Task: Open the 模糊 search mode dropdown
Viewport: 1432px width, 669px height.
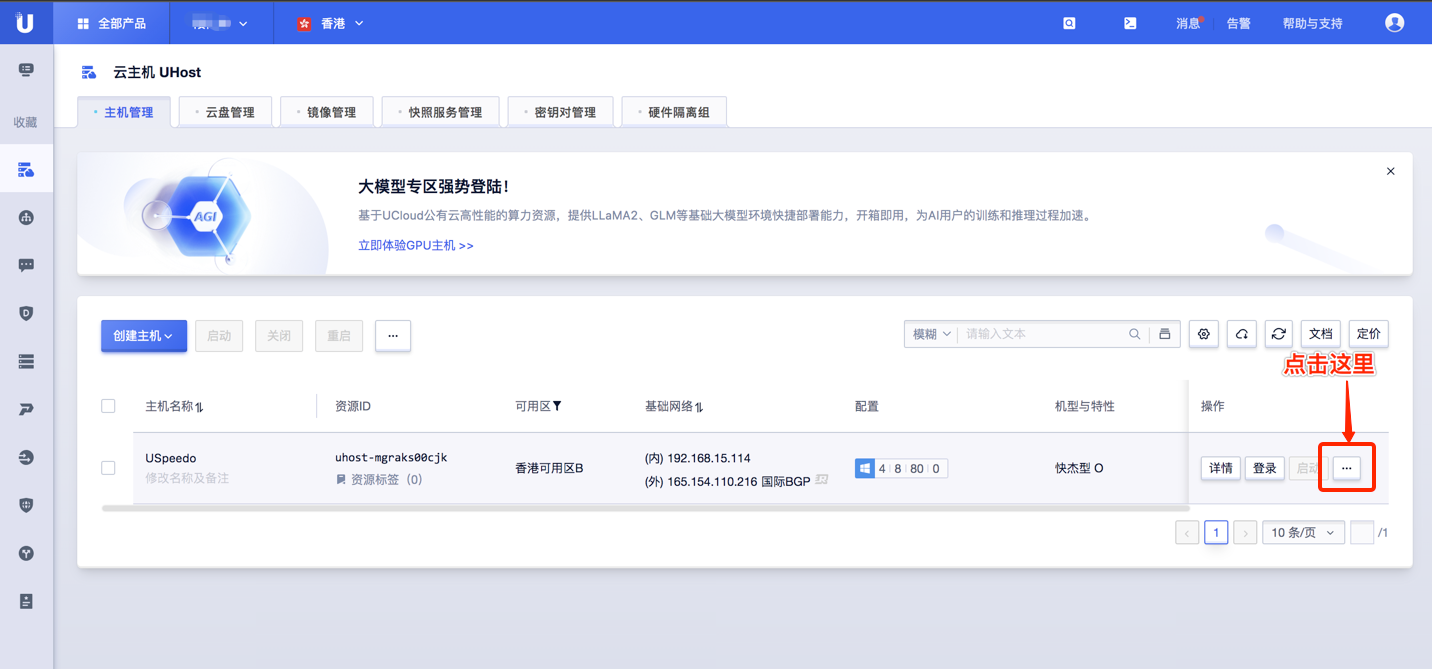Action: coord(931,334)
